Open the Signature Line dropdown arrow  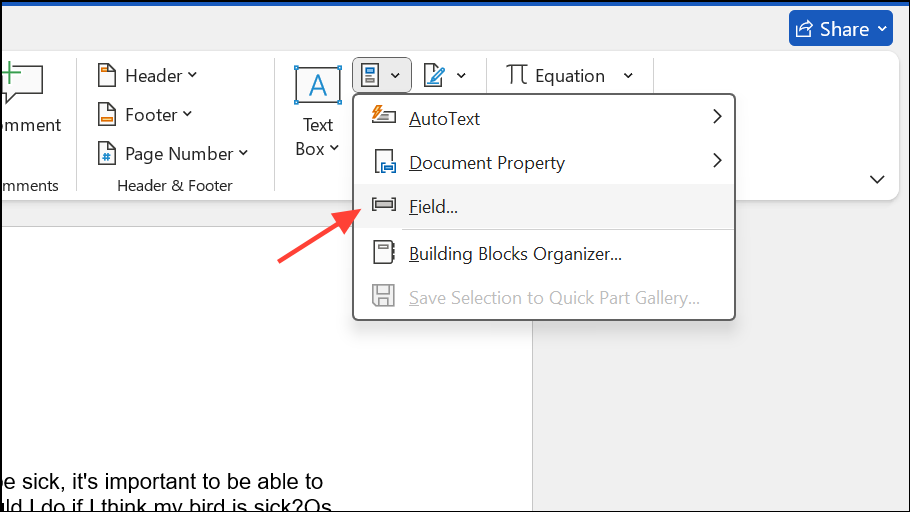coord(461,76)
